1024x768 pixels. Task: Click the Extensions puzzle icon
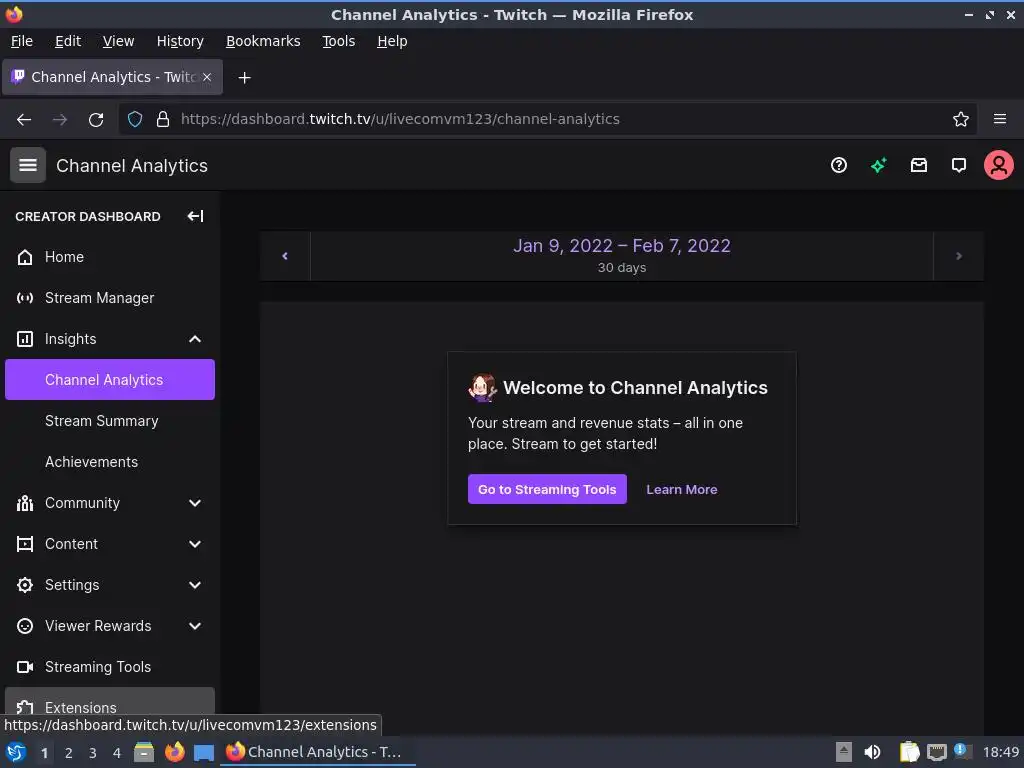click(x=25, y=707)
